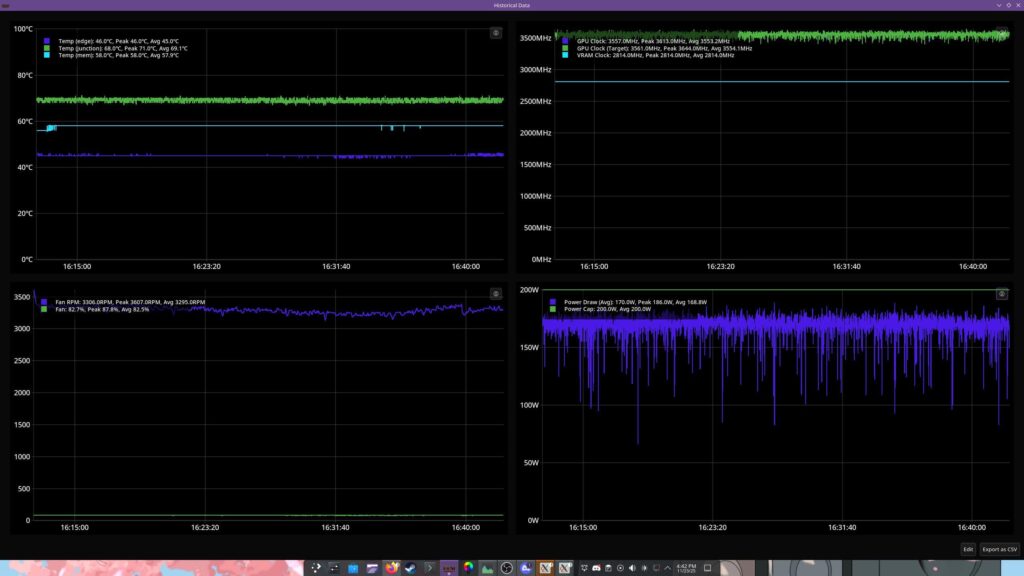The height and width of the screenshot is (576, 1024).
Task: Click the display tray icon beside the hidden-icons arrow
Action: click(x=656, y=568)
